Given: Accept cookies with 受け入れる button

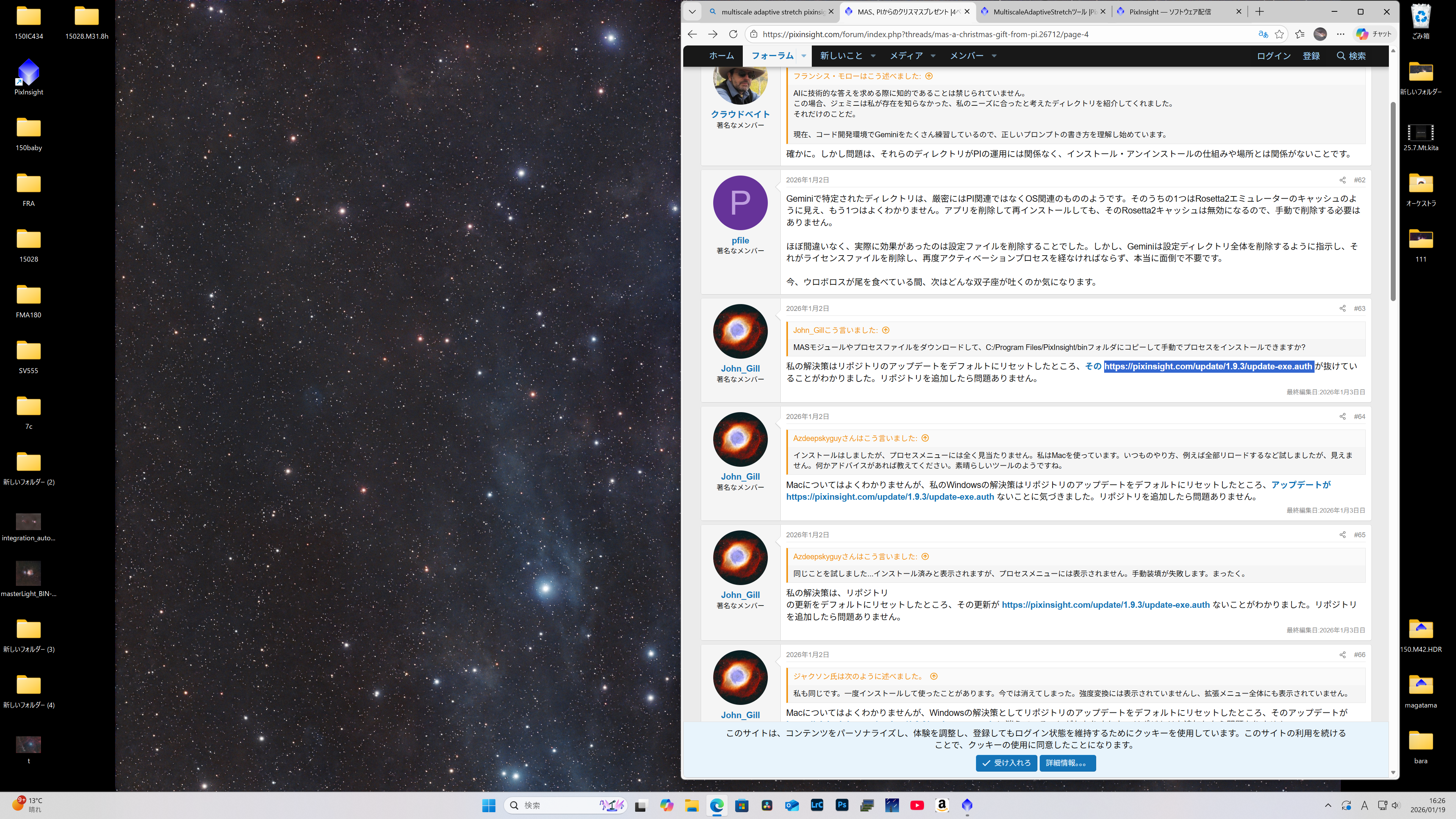Looking at the screenshot, I should click(1006, 763).
